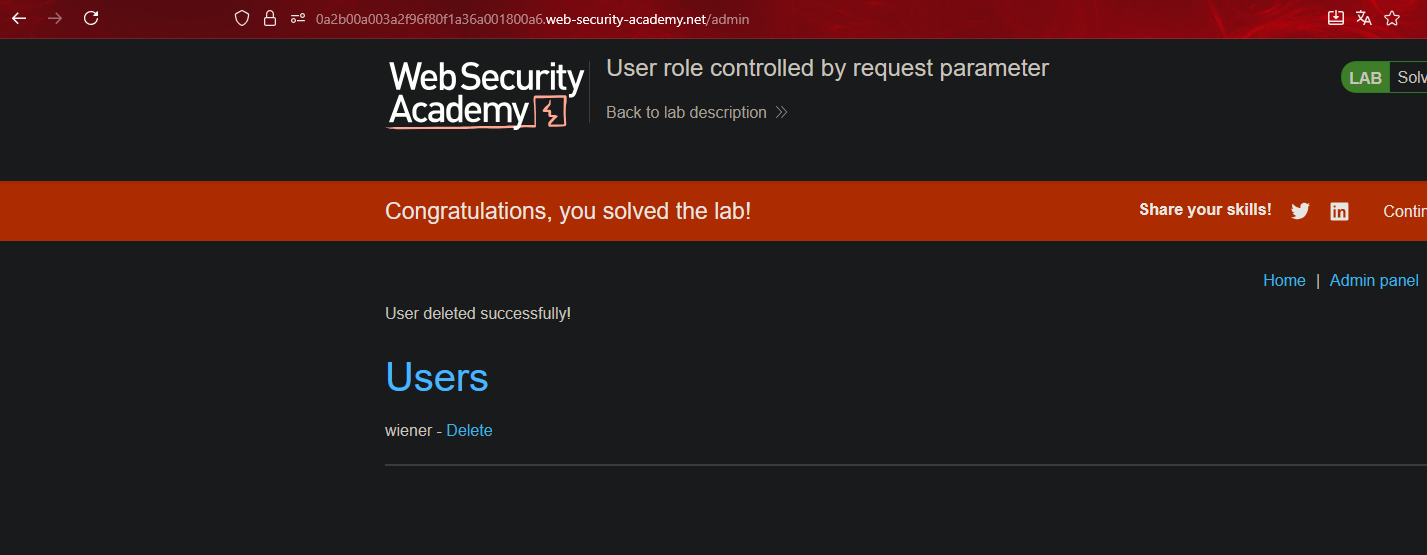This screenshot has height=555, width=1427.
Task: Open the Back to lab description link
Action: click(686, 112)
